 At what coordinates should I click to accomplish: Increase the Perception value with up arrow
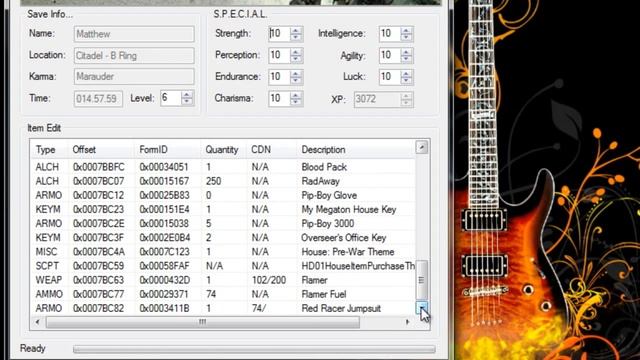(x=296, y=52)
